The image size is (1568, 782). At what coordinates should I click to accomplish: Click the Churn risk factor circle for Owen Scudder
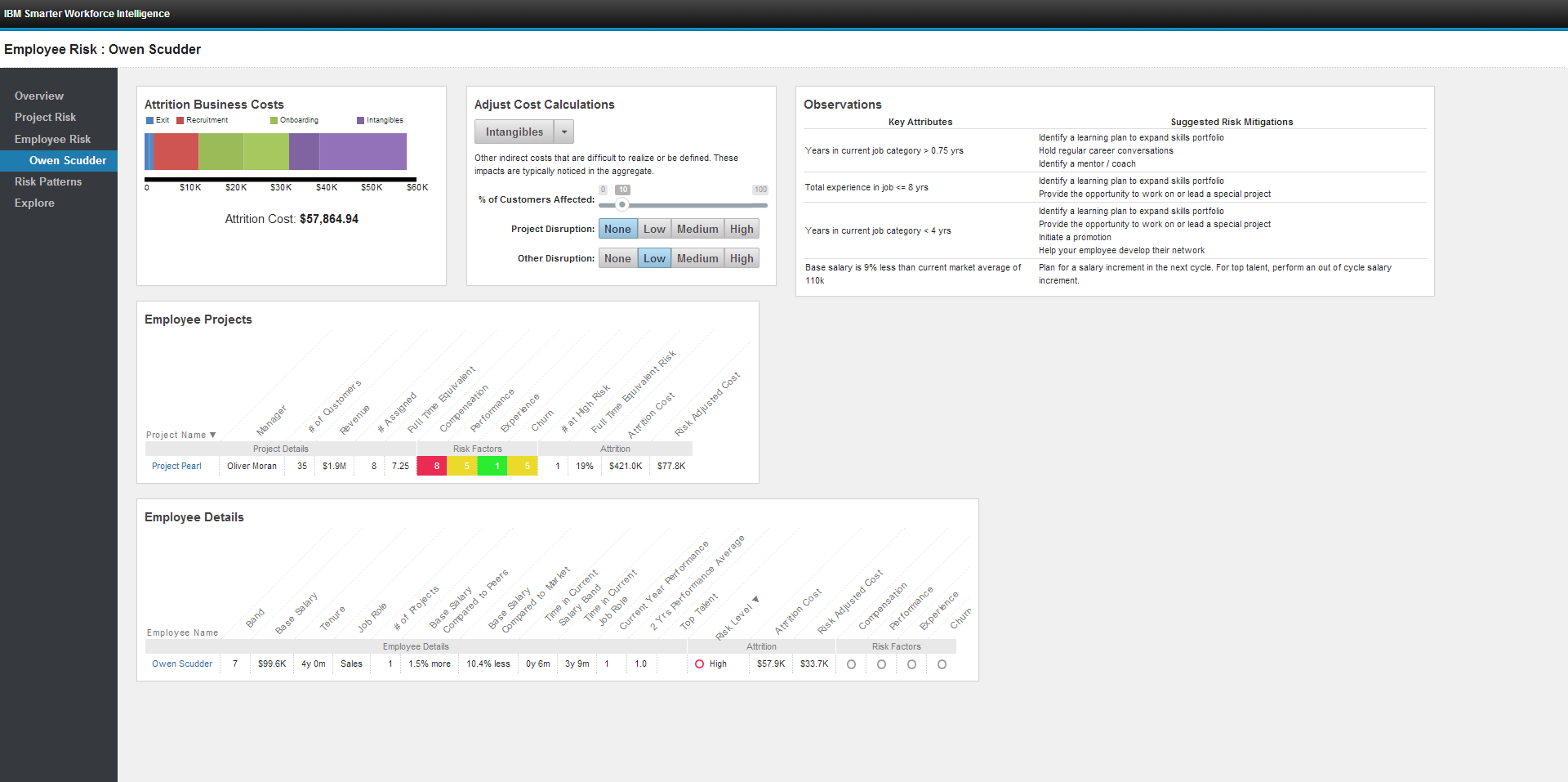coord(942,664)
